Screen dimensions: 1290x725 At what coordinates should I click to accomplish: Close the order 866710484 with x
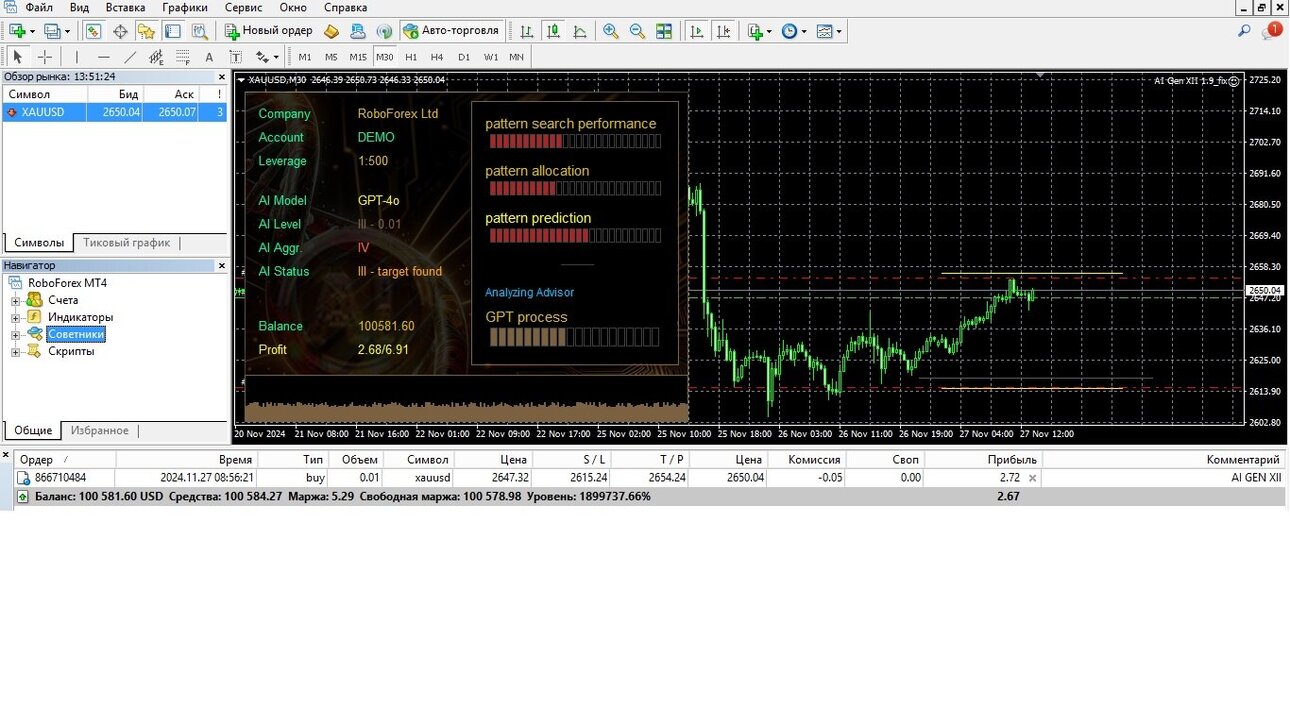[x=1033, y=478]
